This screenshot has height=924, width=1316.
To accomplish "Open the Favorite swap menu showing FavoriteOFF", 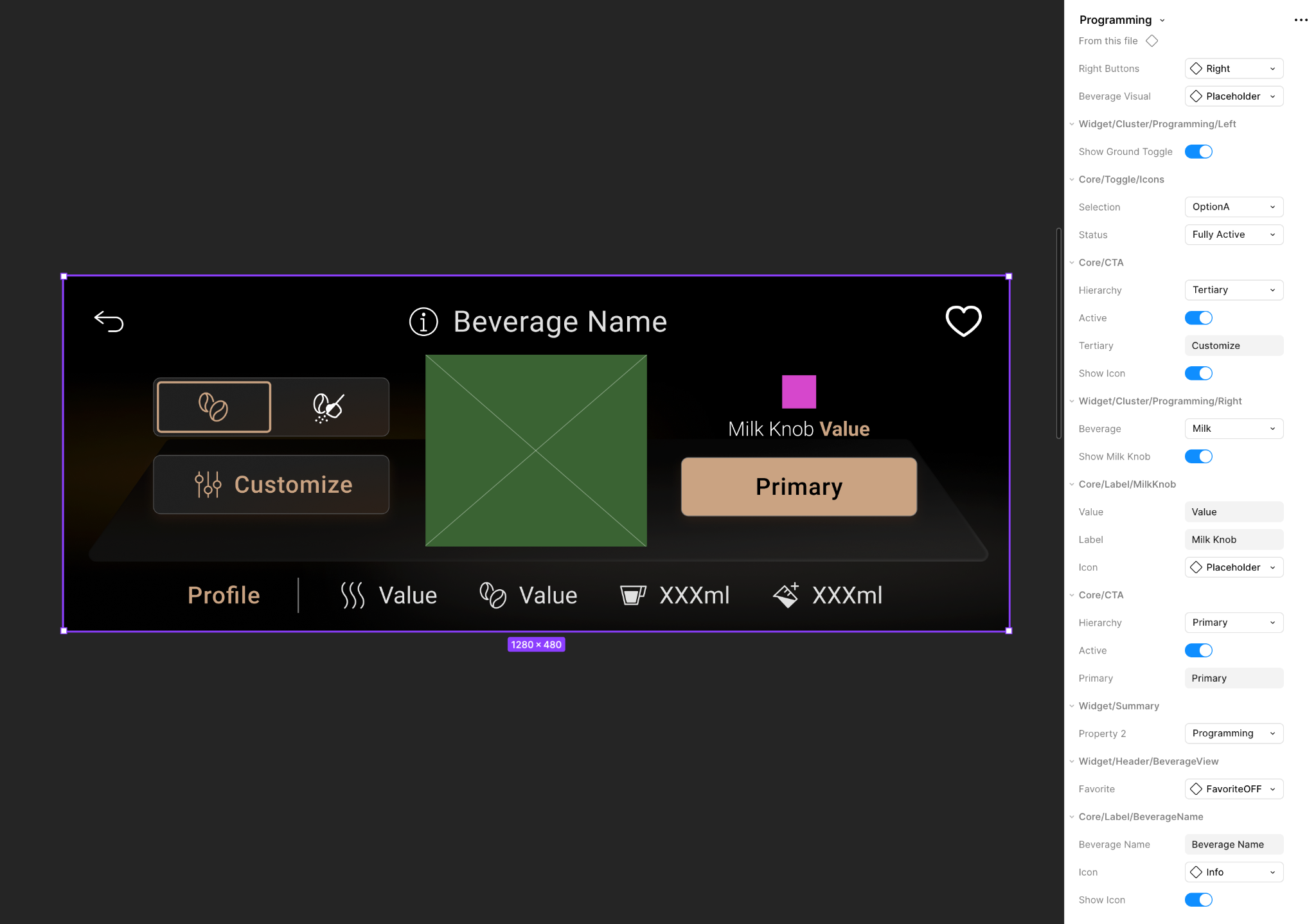I will (x=1233, y=789).
